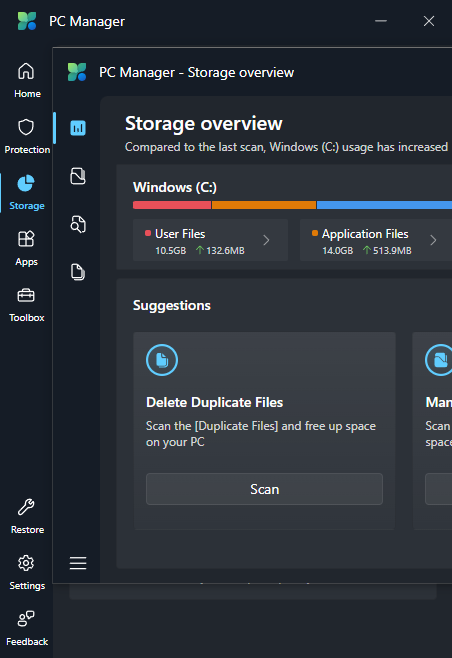Open the User Files 10.5GB card
Viewport: 452px width, 658px height.
(210, 240)
